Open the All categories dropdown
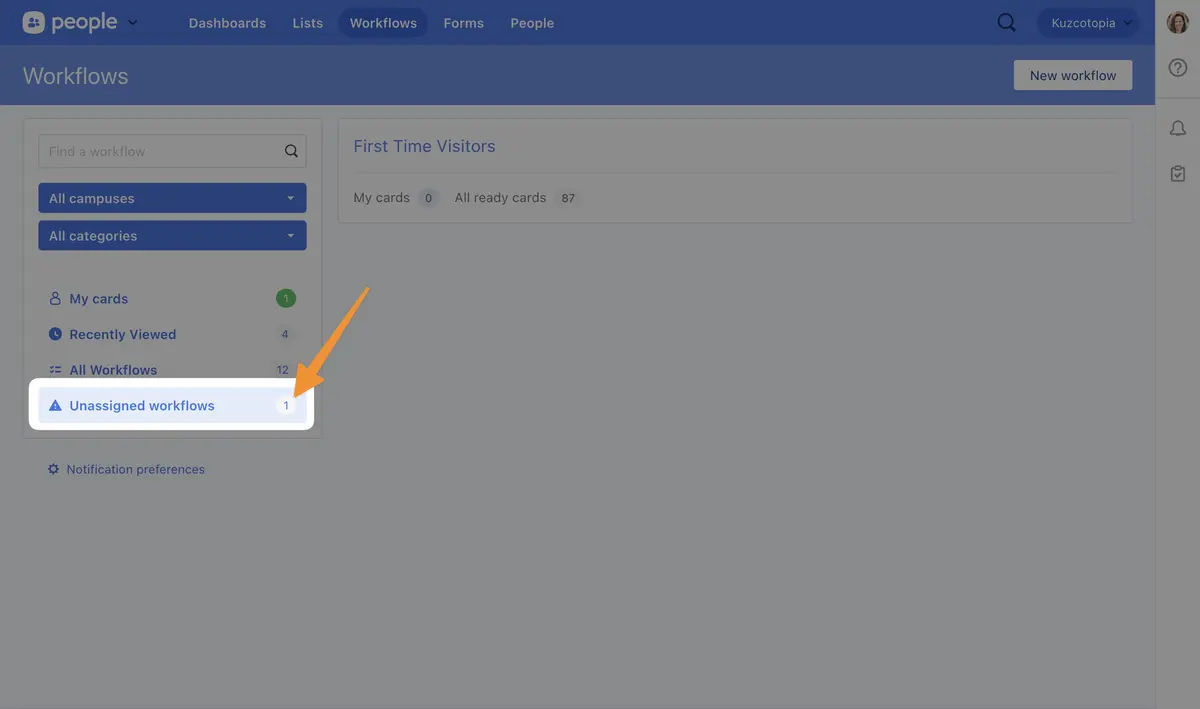 pos(172,236)
